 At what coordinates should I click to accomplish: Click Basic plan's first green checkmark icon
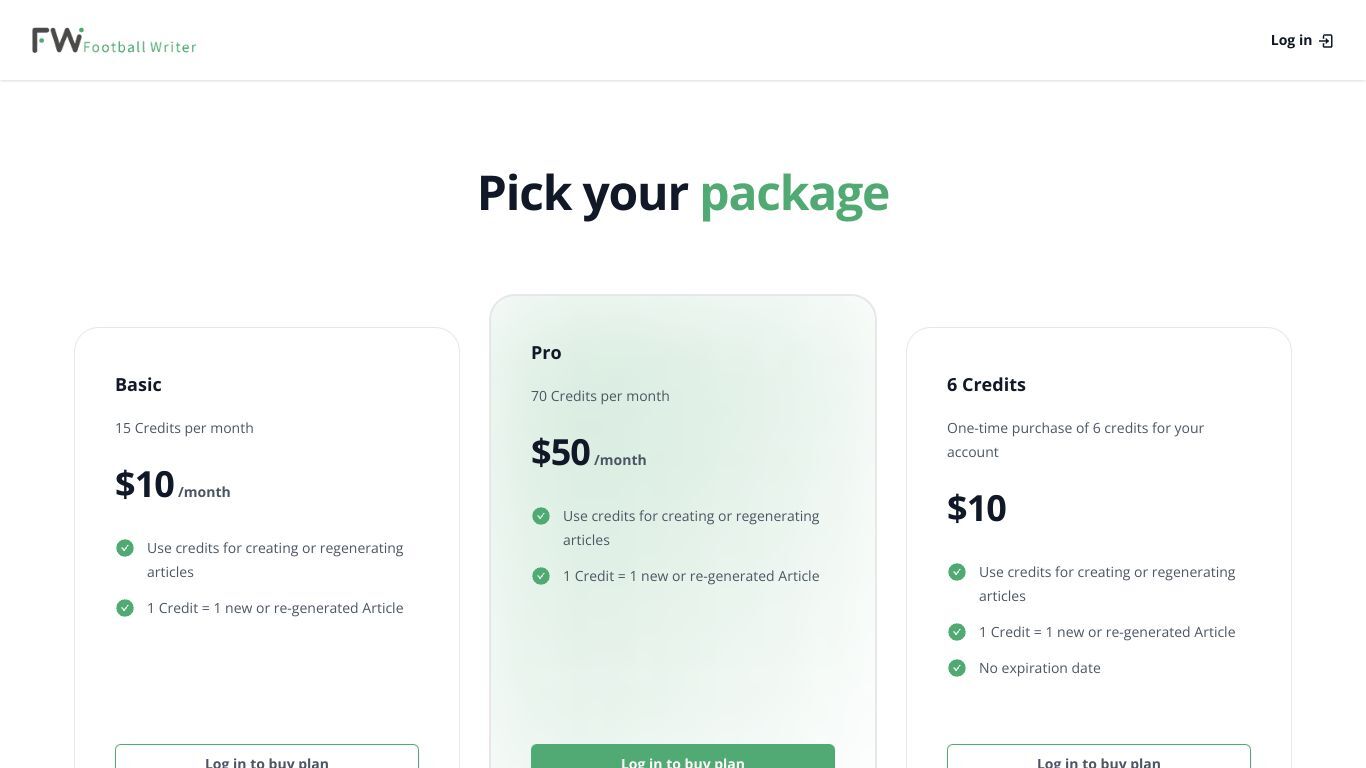click(125, 548)
